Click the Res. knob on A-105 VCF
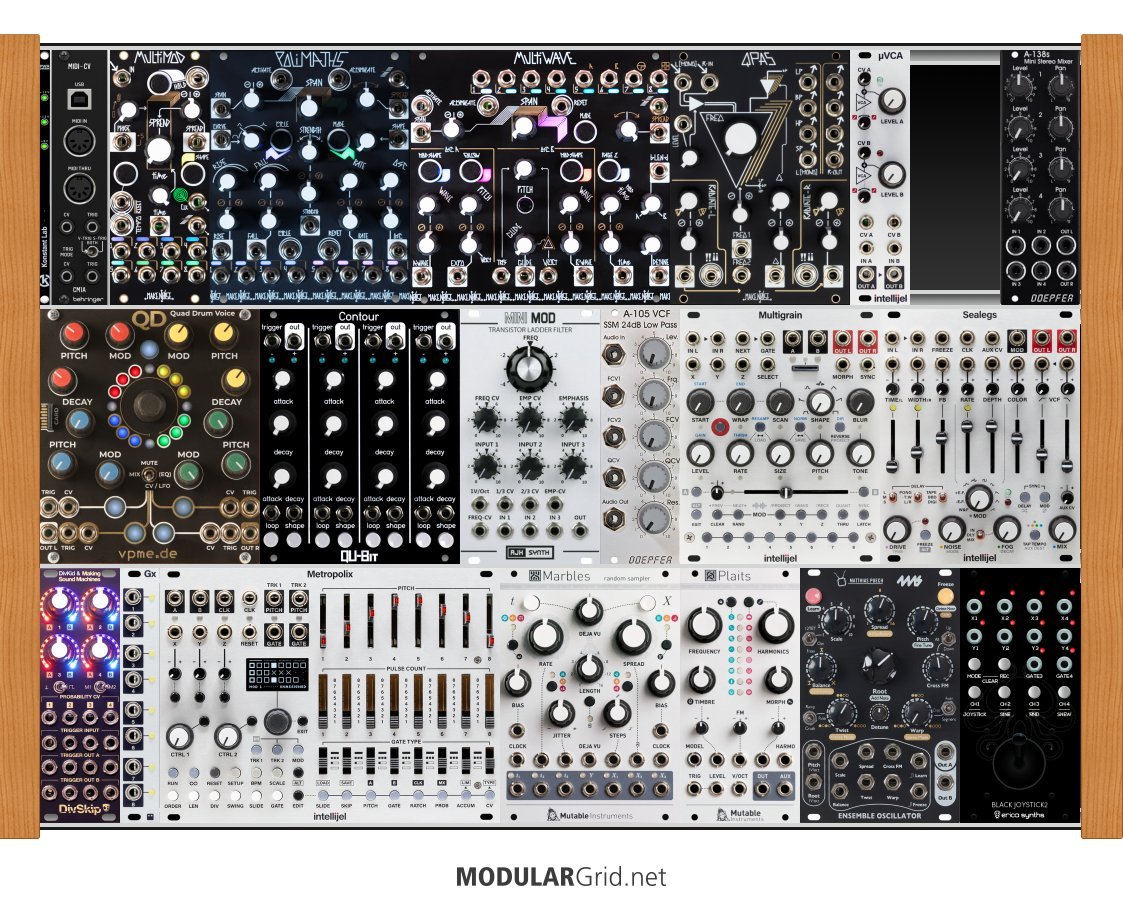 pos(653,518)
